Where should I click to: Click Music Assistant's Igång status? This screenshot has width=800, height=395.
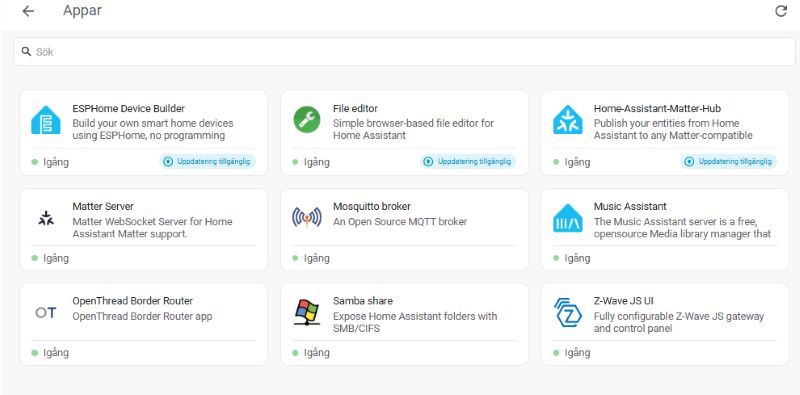click(x=571, y=258)
